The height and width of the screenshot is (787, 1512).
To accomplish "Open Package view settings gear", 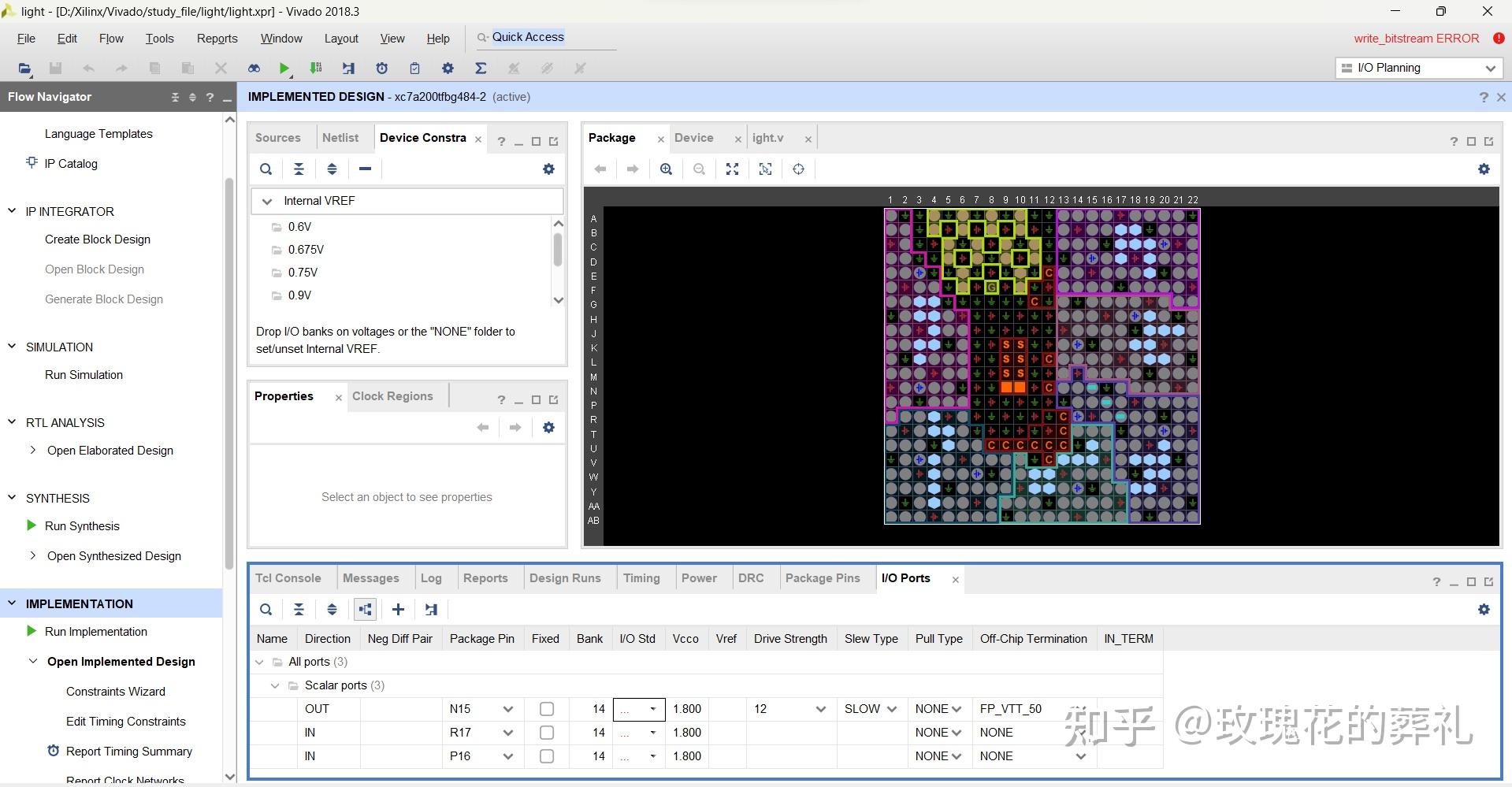I will (x=1484, y=169).
